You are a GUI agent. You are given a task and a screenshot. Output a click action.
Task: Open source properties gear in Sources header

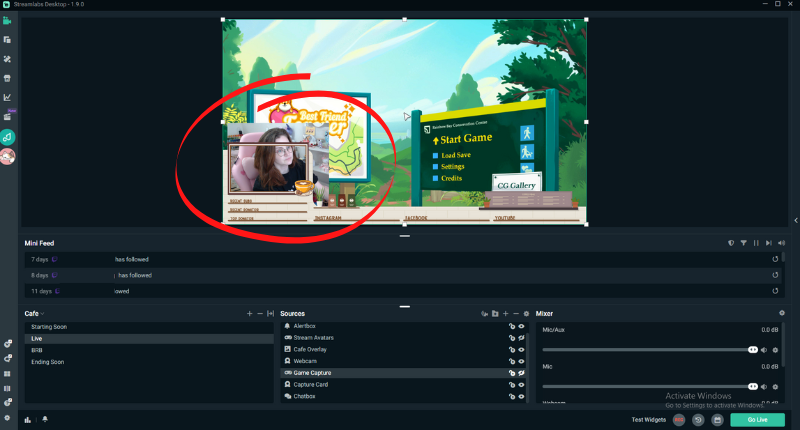pyautogui.click(x=526, y=313)
